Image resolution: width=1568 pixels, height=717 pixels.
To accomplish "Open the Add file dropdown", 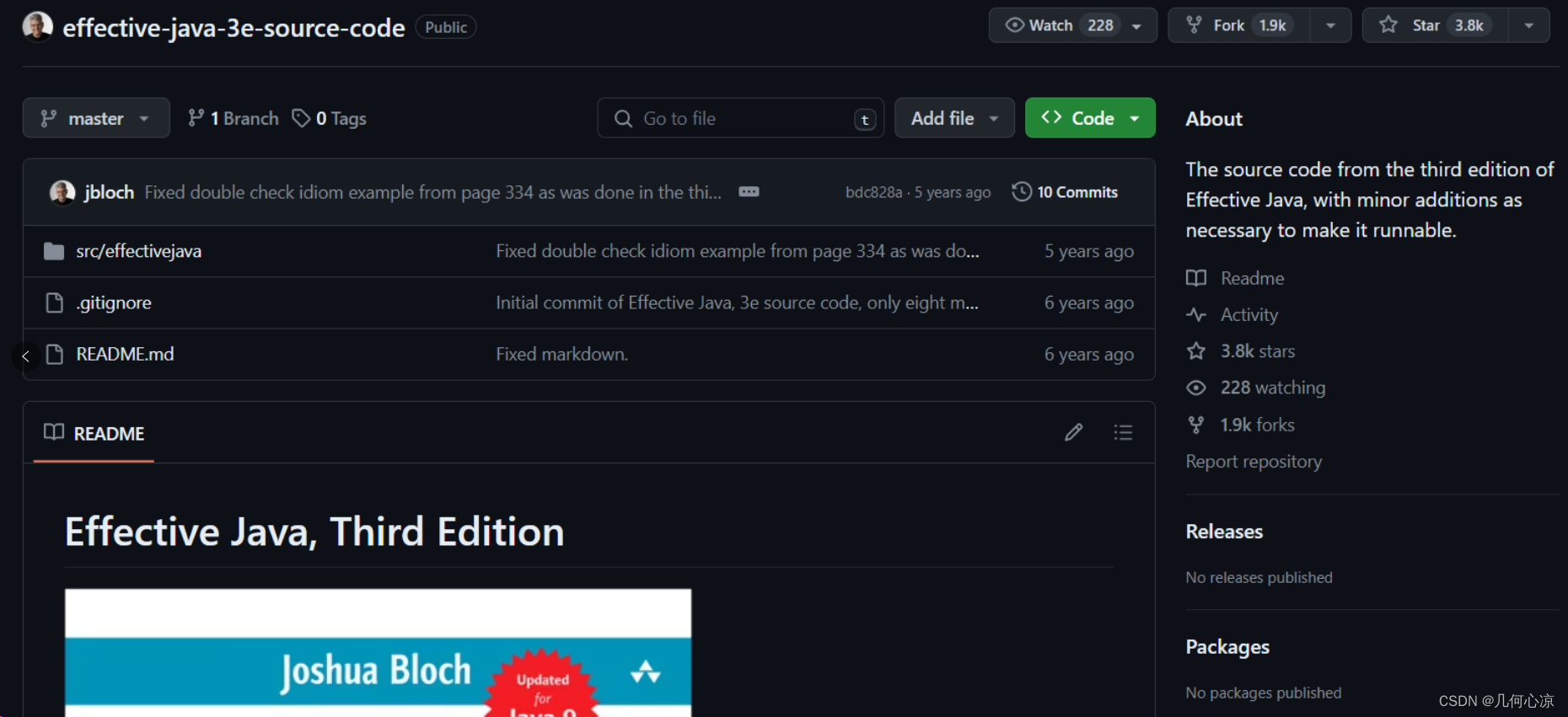I will coord(954,118).
